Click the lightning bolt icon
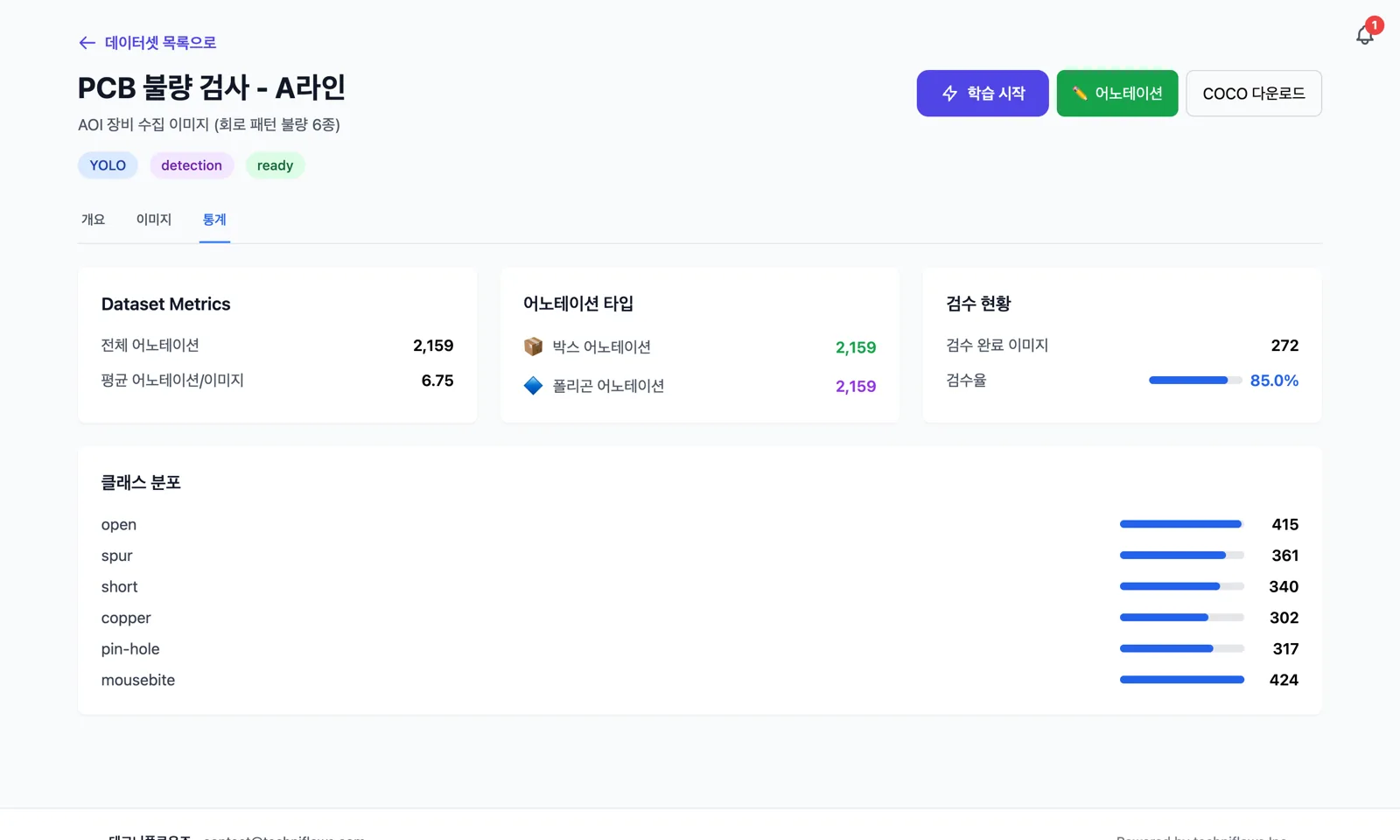Viewport: 1400px width, 840px height. pos(949,94)
